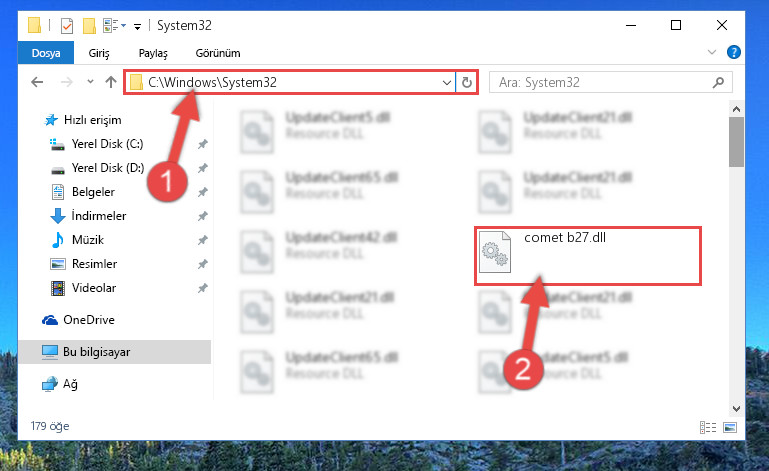Screen dimensions: 769x471
Task: Open the Dosya menu tab
Action: 46,53
